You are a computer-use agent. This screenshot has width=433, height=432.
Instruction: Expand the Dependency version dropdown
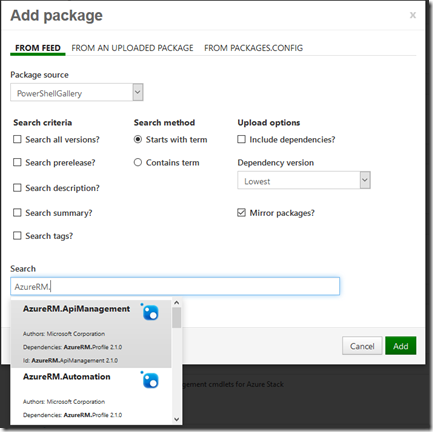point(304,180)
